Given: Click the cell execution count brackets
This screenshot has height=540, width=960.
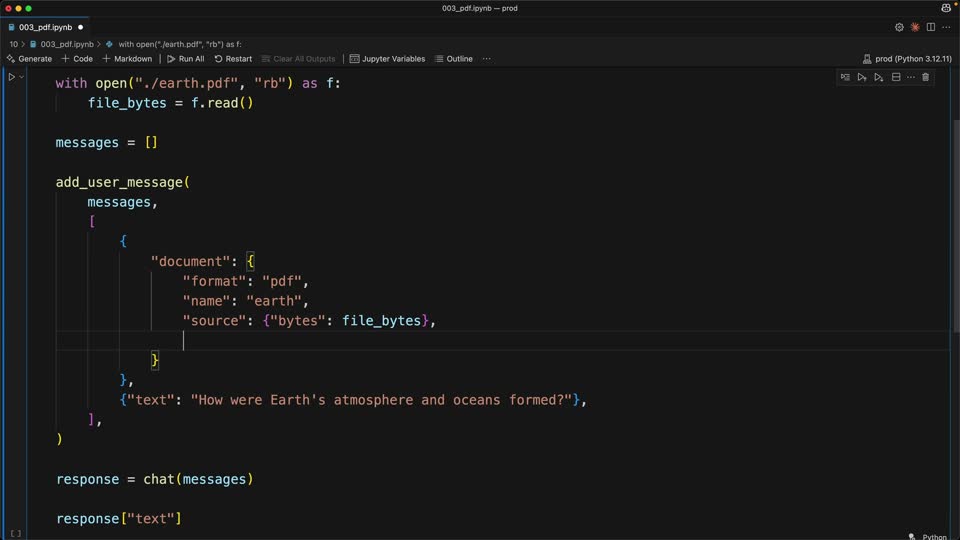Looking at the screenshot, I should (16, 534).
